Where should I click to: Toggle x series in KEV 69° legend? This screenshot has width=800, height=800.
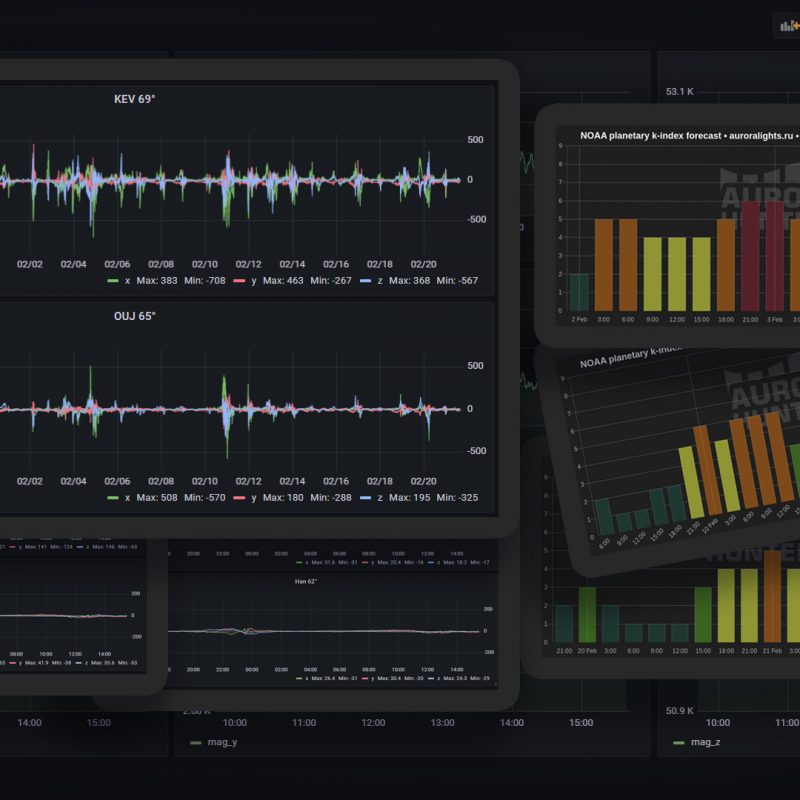(126, 281)
